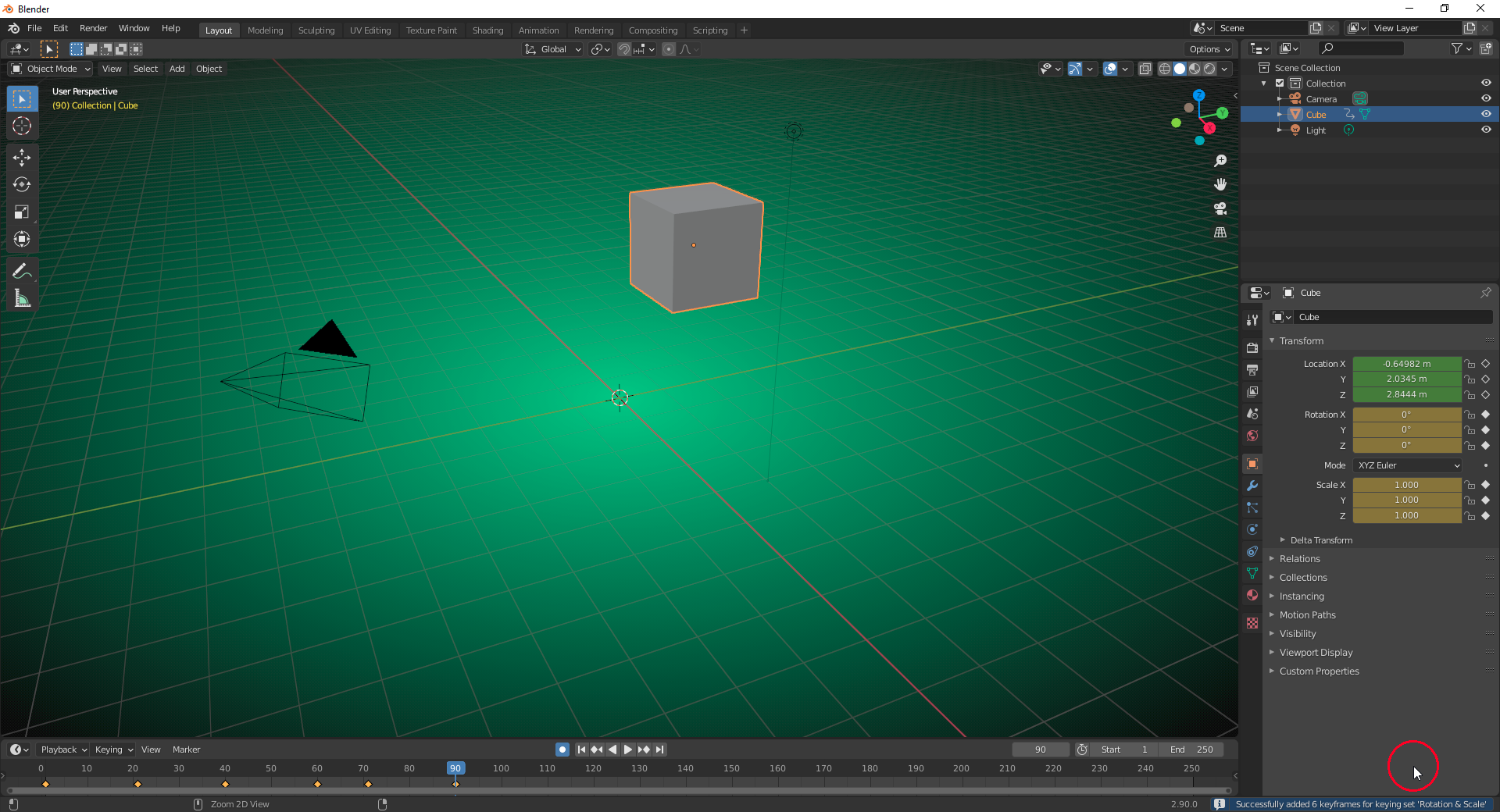Open the Object Mode dropdown
This screenshot has height=812, width=1500.
point(51,69)
